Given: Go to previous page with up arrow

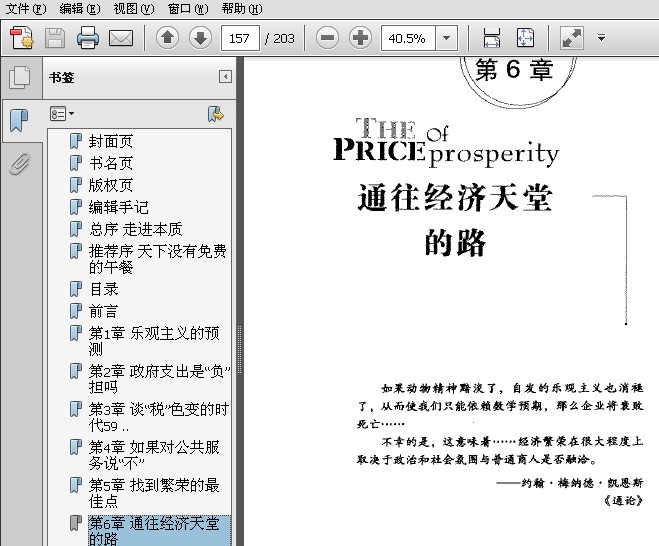Looking at the screenshot, I should [167, 39].
